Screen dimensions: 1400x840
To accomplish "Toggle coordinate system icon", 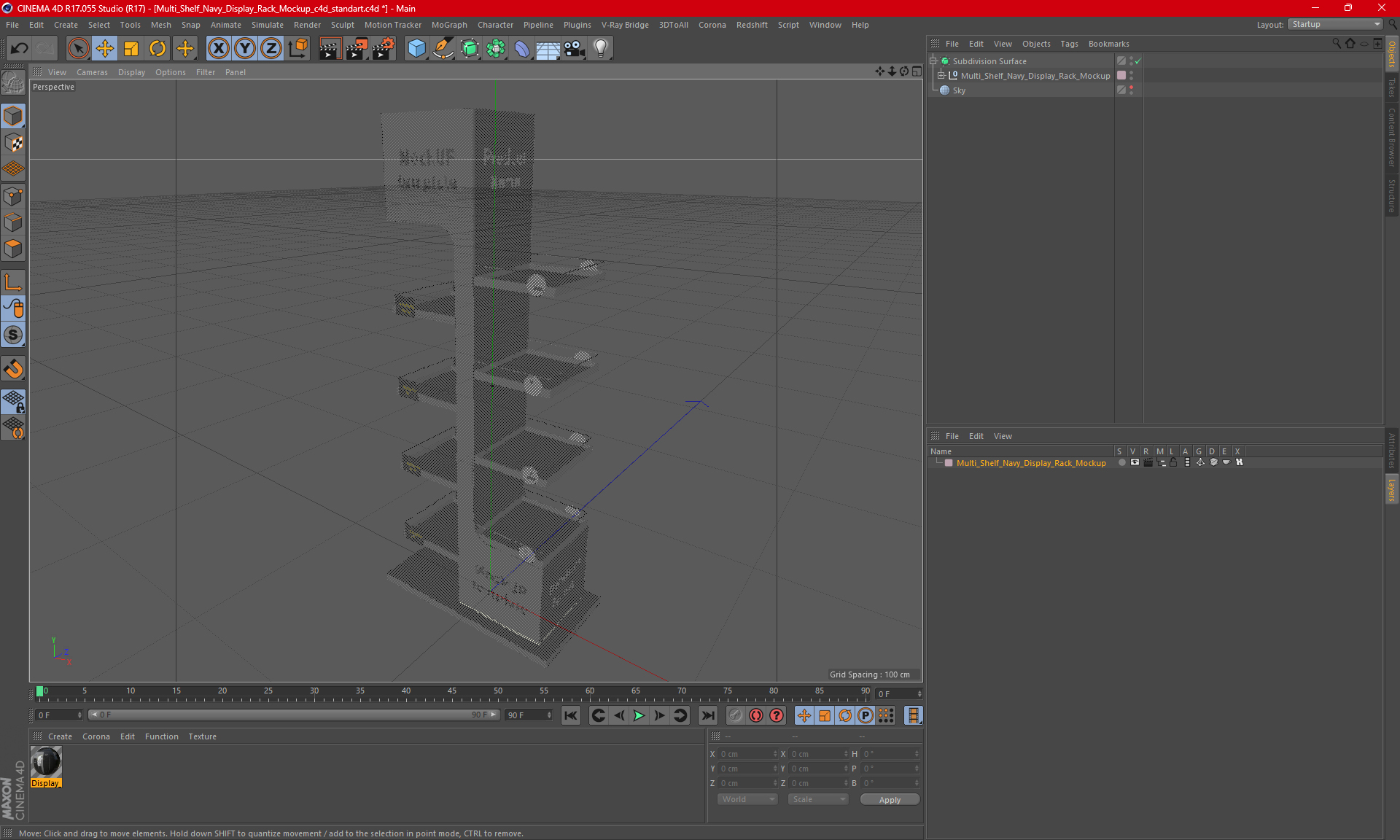I will 298,48.
